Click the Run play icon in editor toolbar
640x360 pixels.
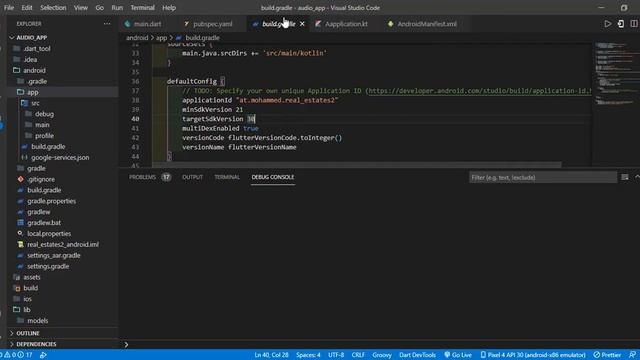pyautogui.click(x=607, y=24)
